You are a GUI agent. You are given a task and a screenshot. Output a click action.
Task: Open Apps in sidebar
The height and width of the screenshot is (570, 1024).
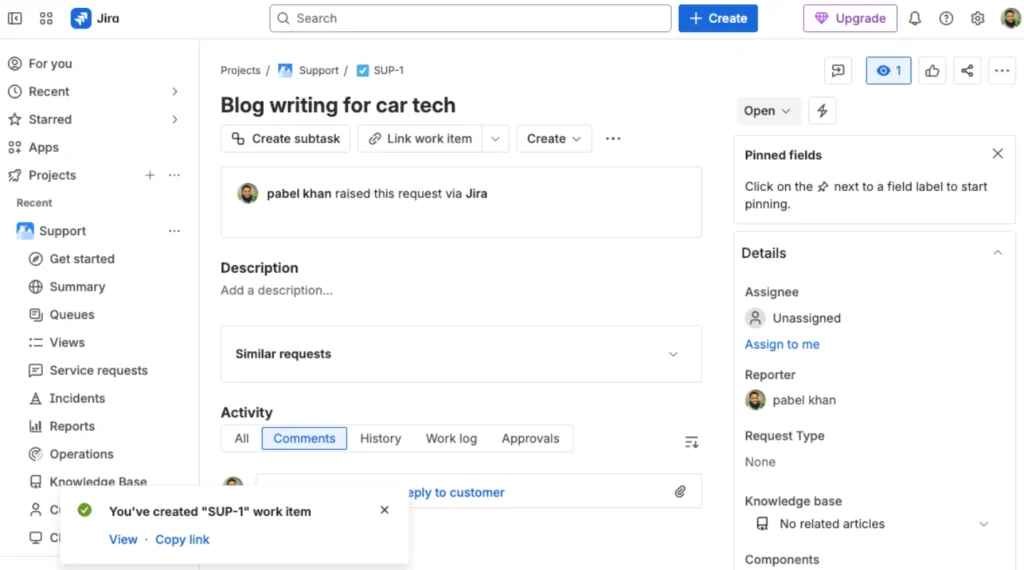click(x=44, y=148)
